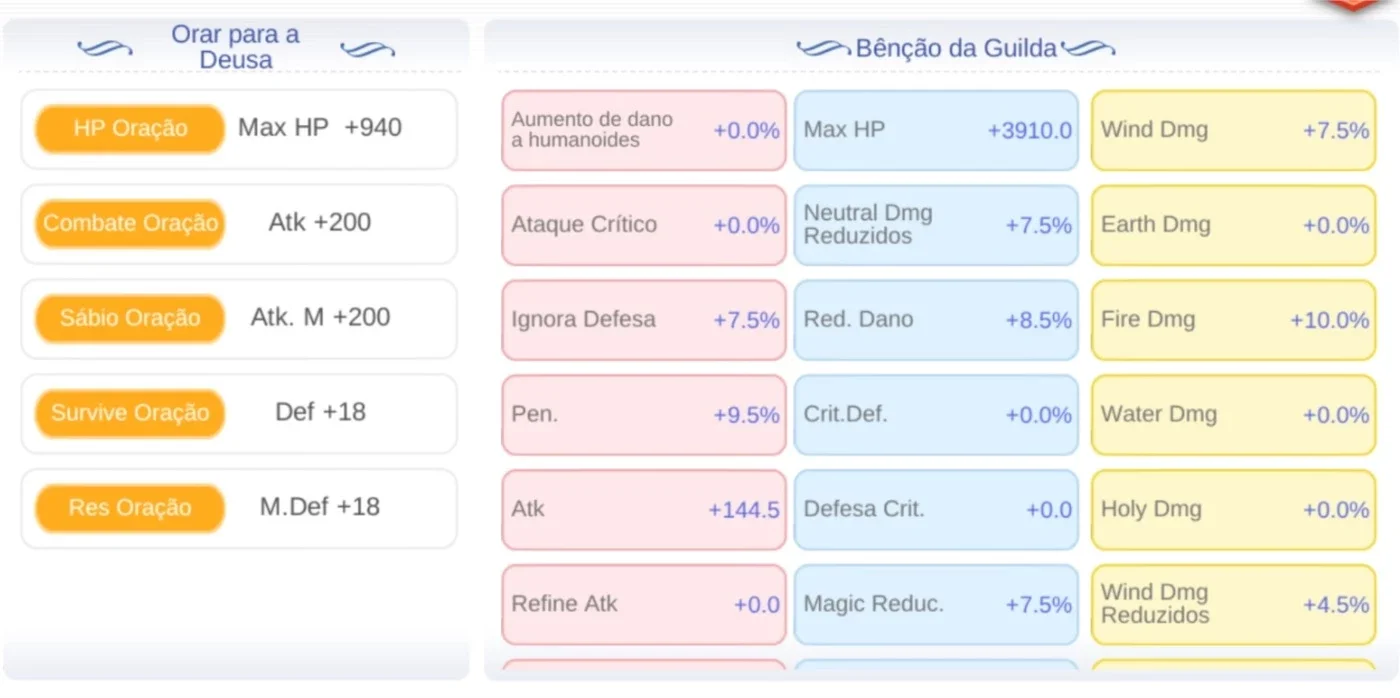The image size is (1400, 698).
Task: Open the Wind Dmg Reduzidos blessing
Action: click(x=1233, y=604)
